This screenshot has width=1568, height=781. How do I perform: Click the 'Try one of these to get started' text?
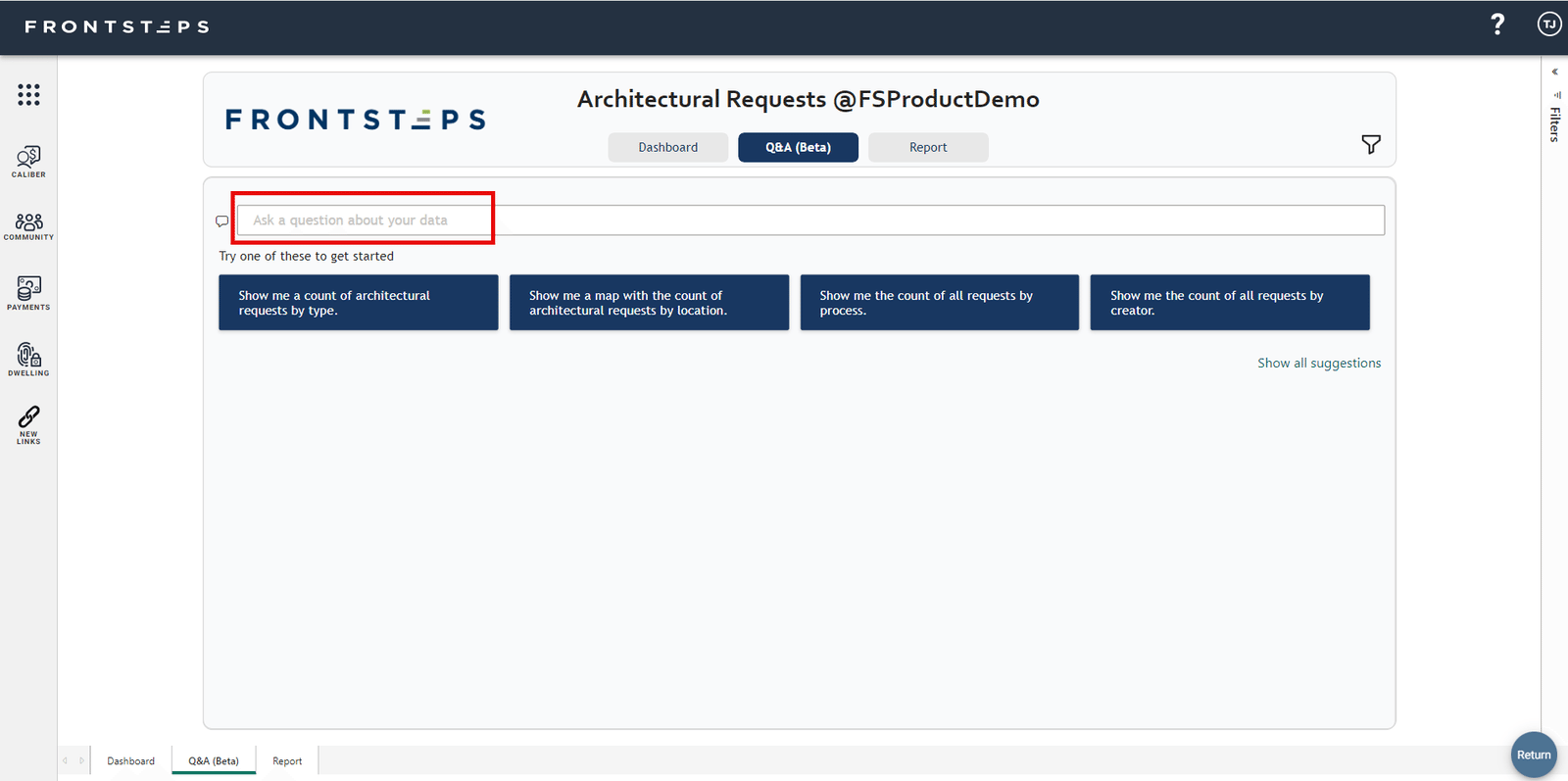coord(306,256)
